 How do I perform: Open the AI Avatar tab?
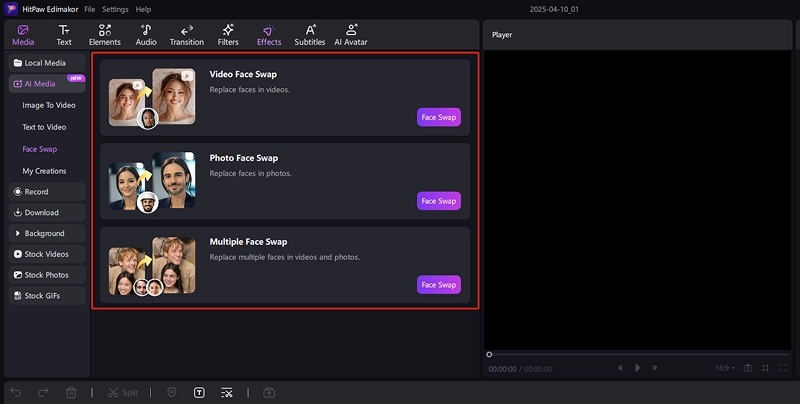tap(351, 35)
